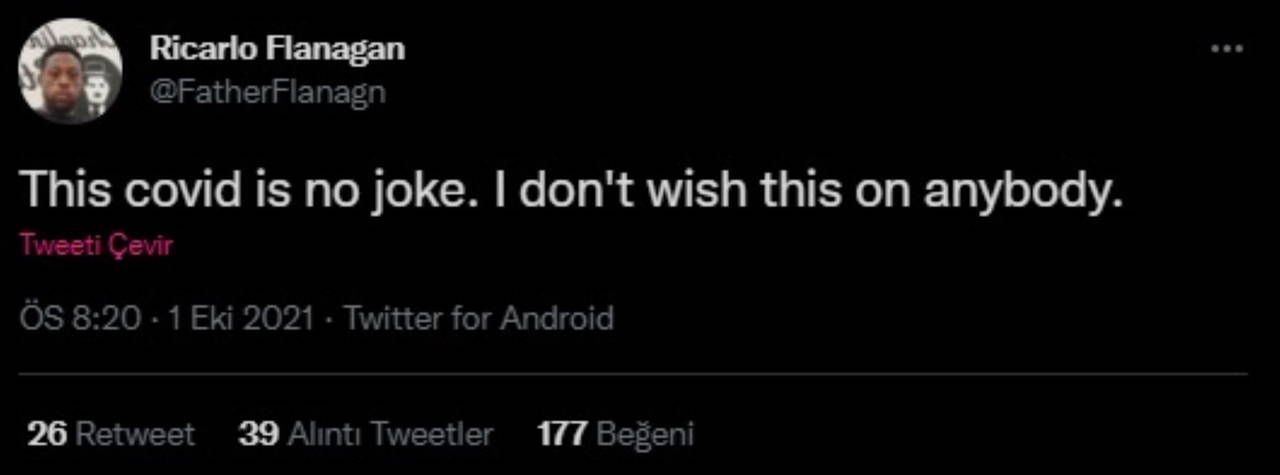This screenshot has width=1280, height=475.
Task: Open the three-dot more options menu
Action: 1226,49
